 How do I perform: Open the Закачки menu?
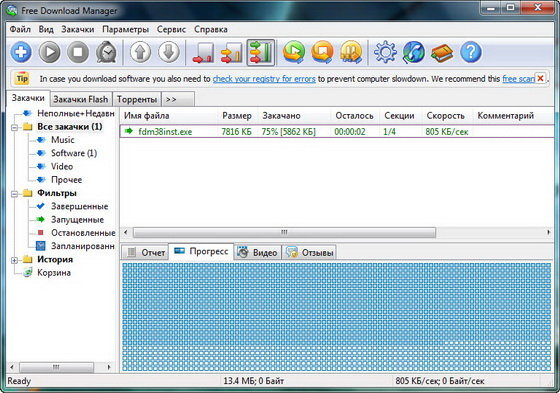point(78,29)
